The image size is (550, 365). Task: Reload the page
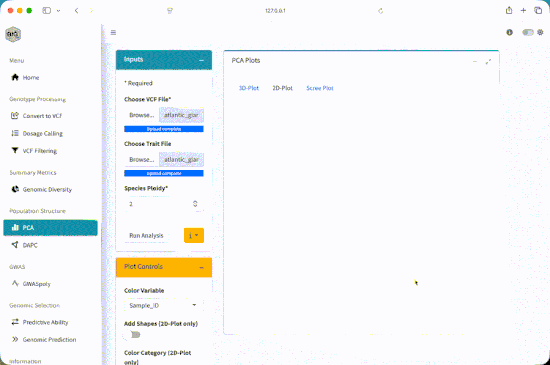(x=381, y=11)
